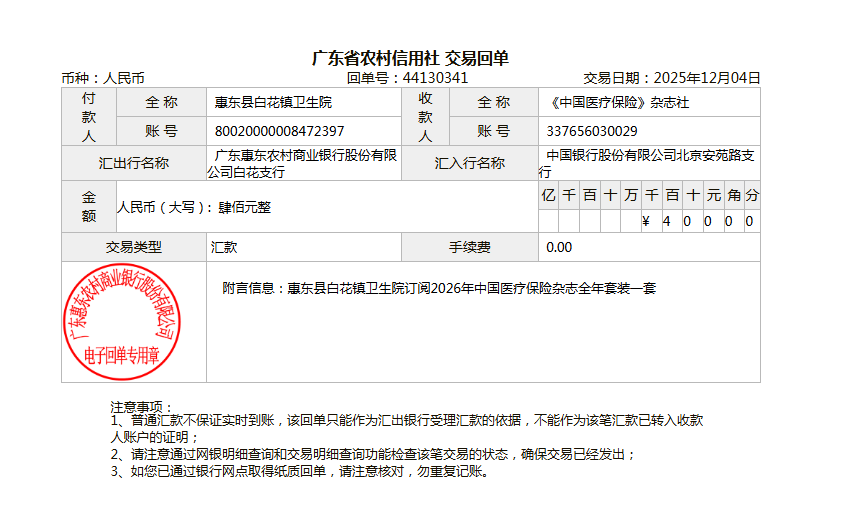Select the amount in words 肆佰元整
Image resolution: width=843 pixels, height=515 pixels.
coord(244,208)
